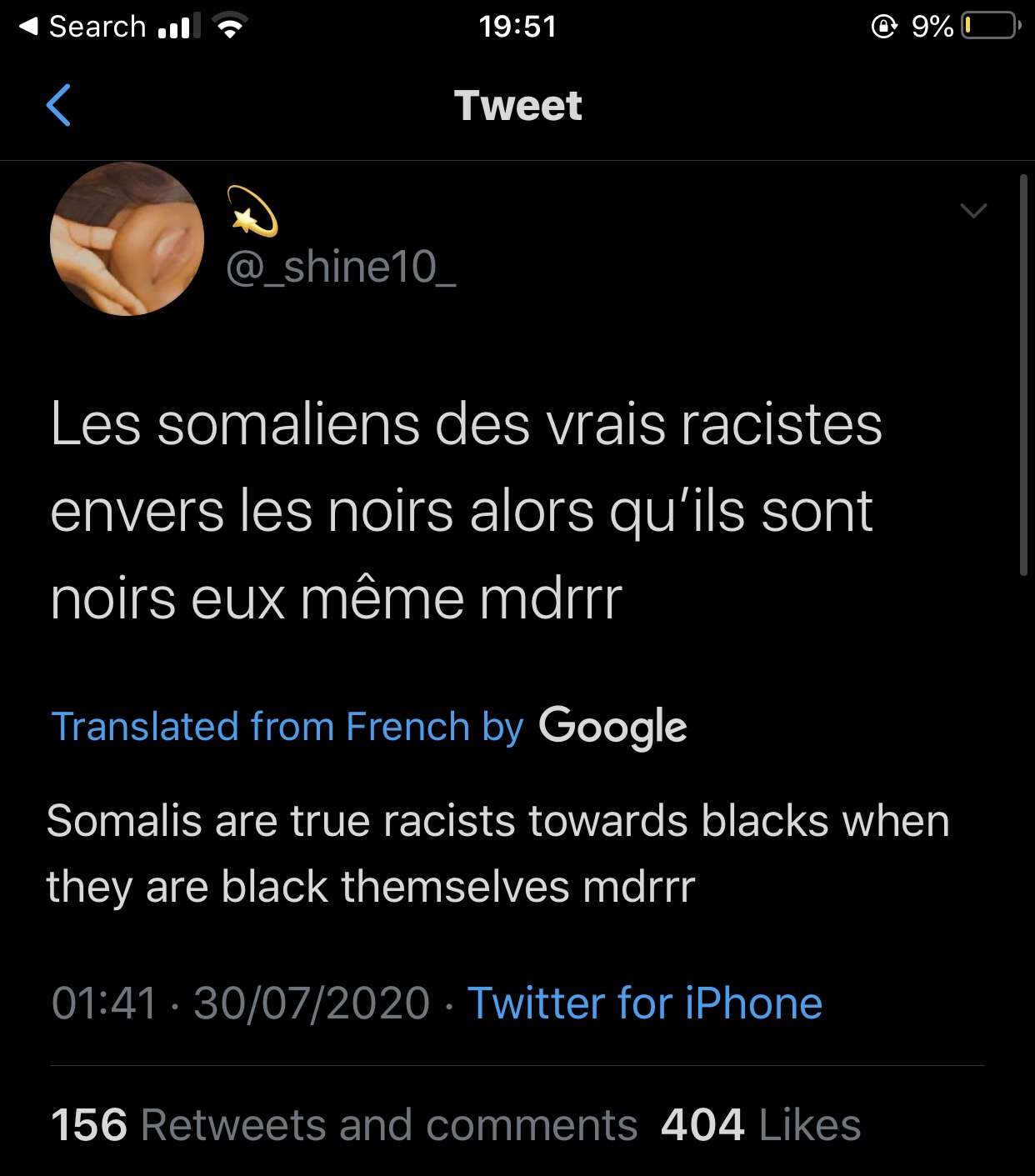View the 156 Retweets and comments
This screenshot has height=1176, width=1035.
click(343, 1125)
